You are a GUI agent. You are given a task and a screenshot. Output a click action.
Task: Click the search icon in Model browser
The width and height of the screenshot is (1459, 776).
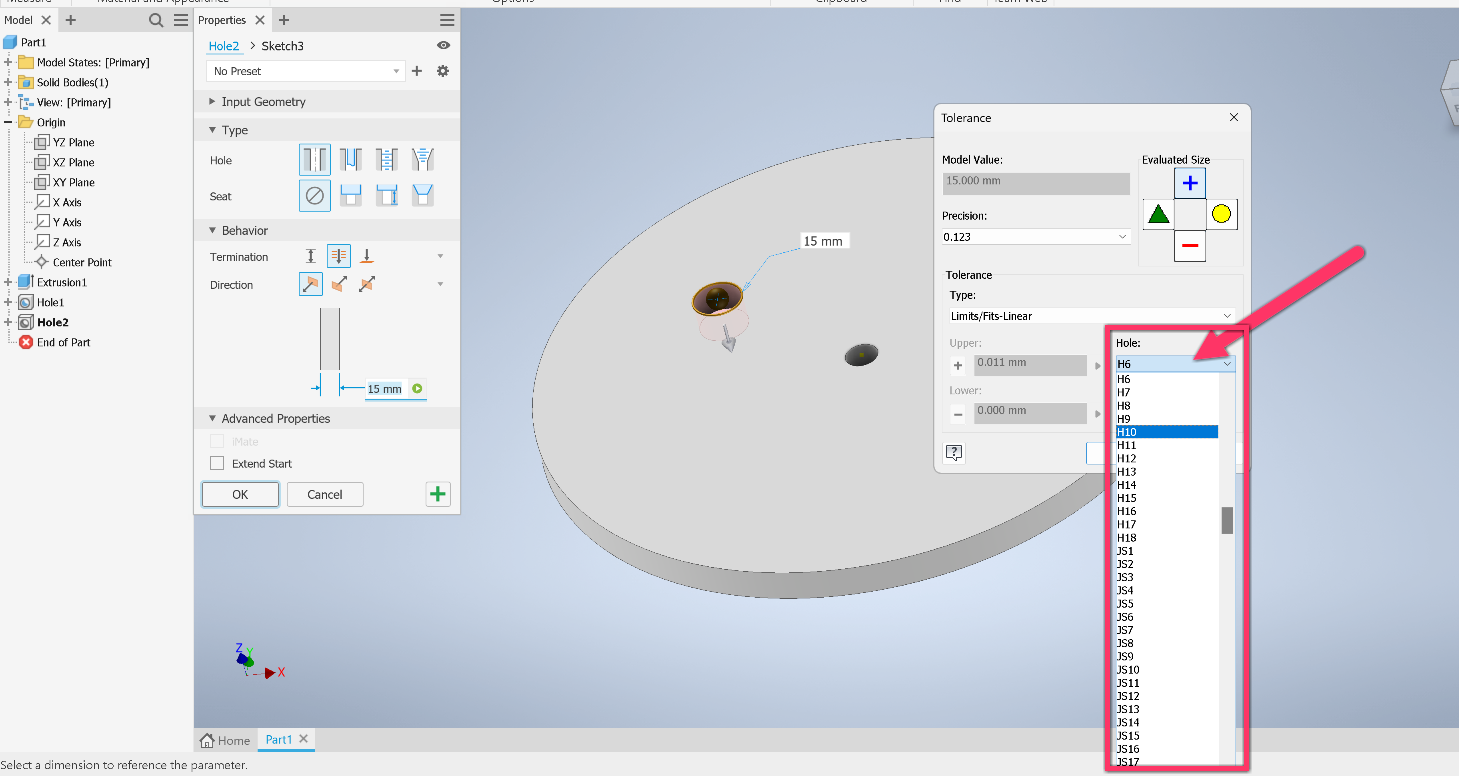click(x=155, y=20)
